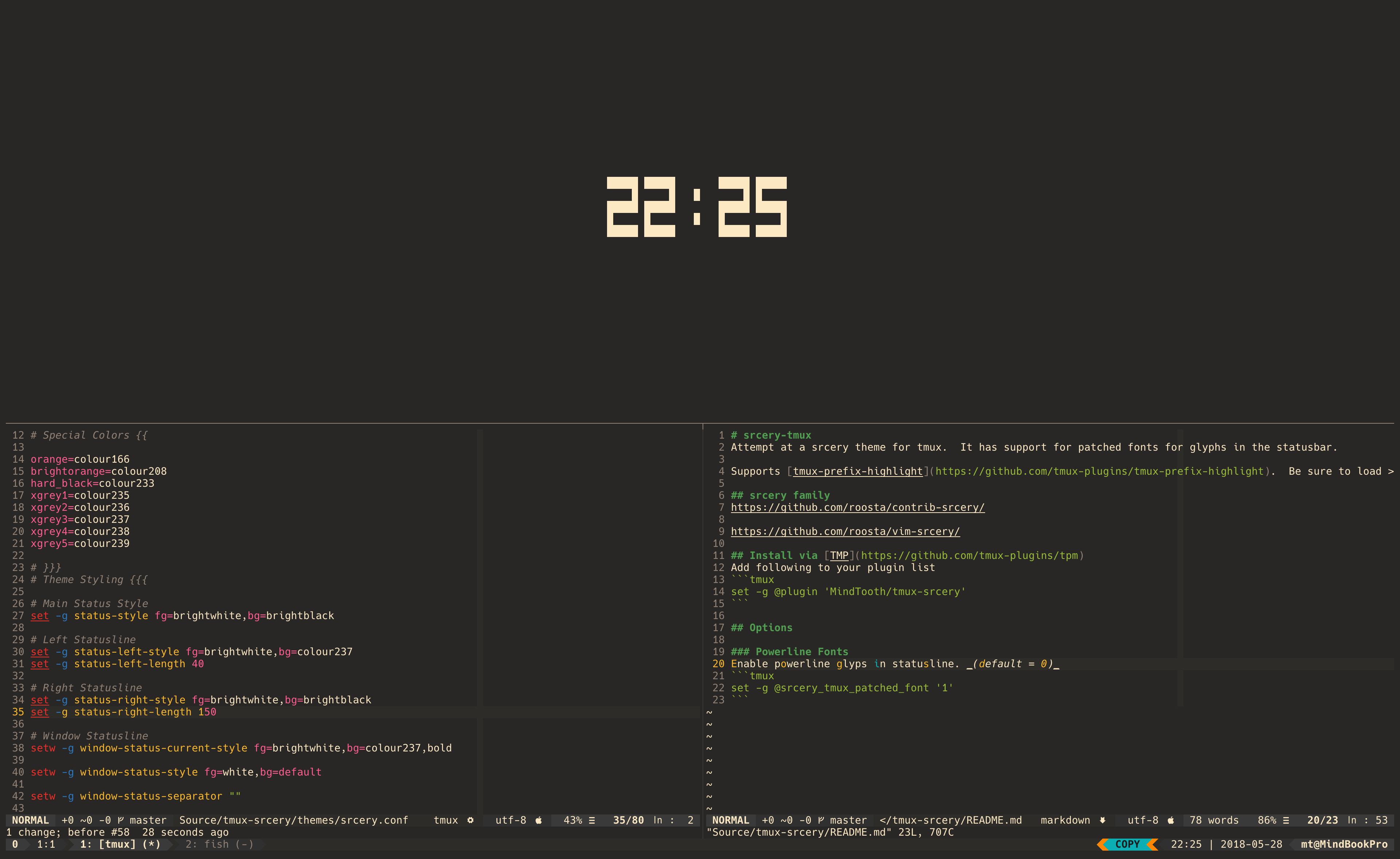
Task: Click the Theme Styling fold marker comment
Action: point(89,579)
